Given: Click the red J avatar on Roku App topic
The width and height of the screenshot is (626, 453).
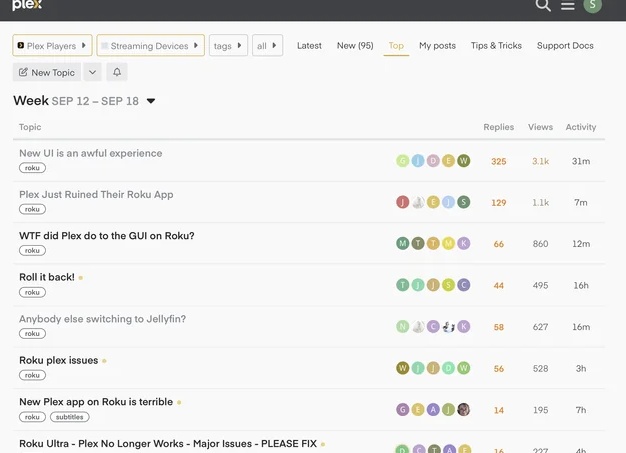Looking at the screenshot, I should [x=402, y=202].
